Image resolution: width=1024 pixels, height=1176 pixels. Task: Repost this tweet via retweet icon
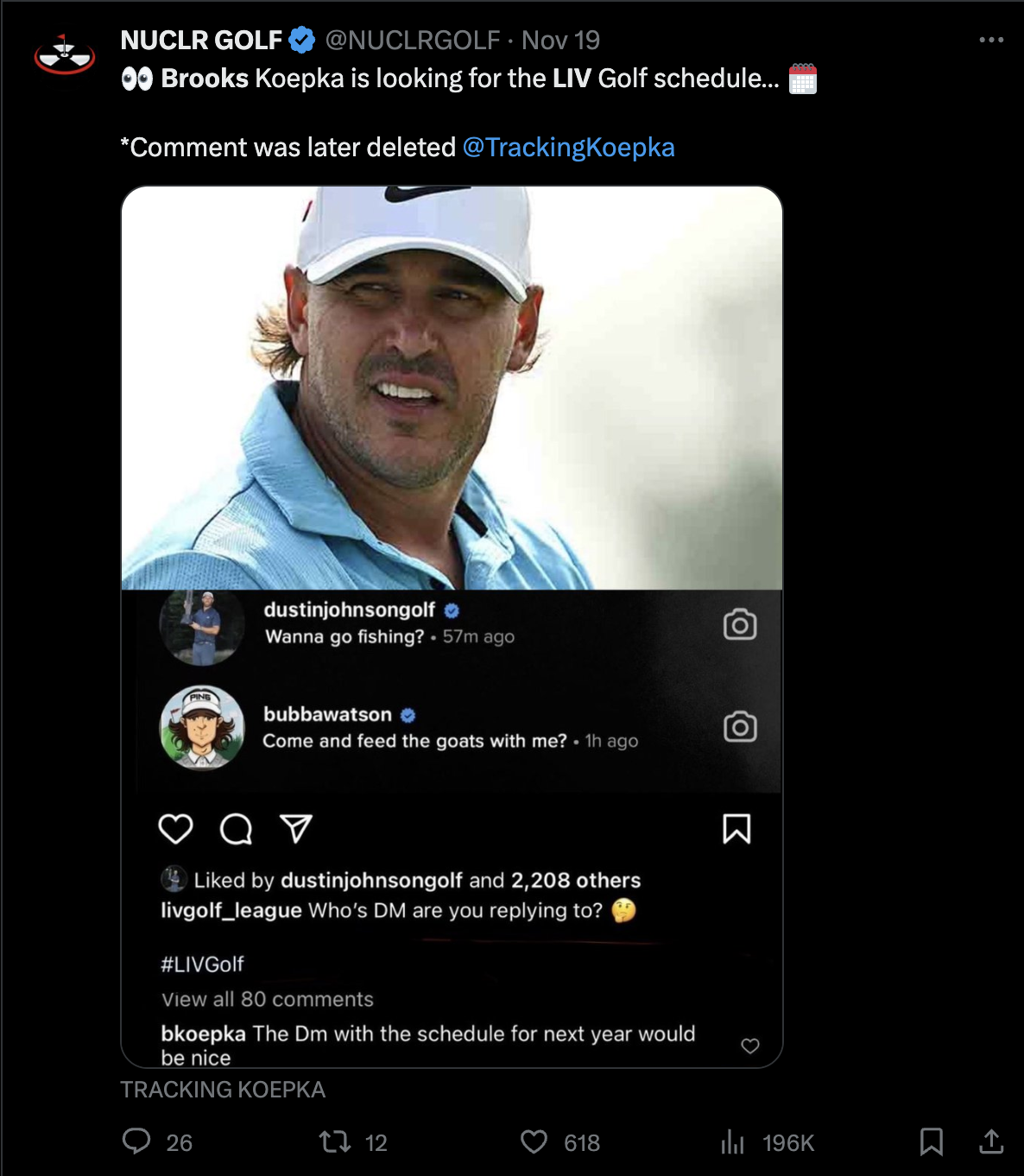point(335,1141)
